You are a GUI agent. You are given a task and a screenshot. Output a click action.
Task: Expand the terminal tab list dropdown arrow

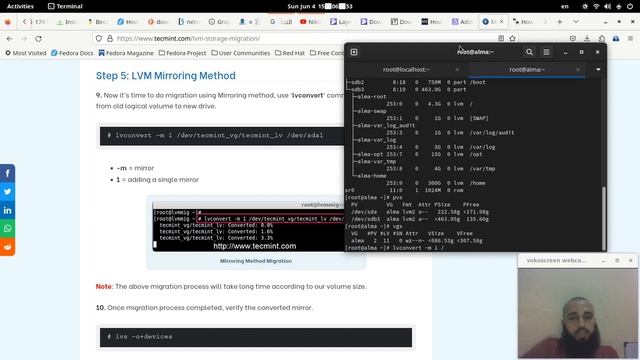click(x=598, y=70)
